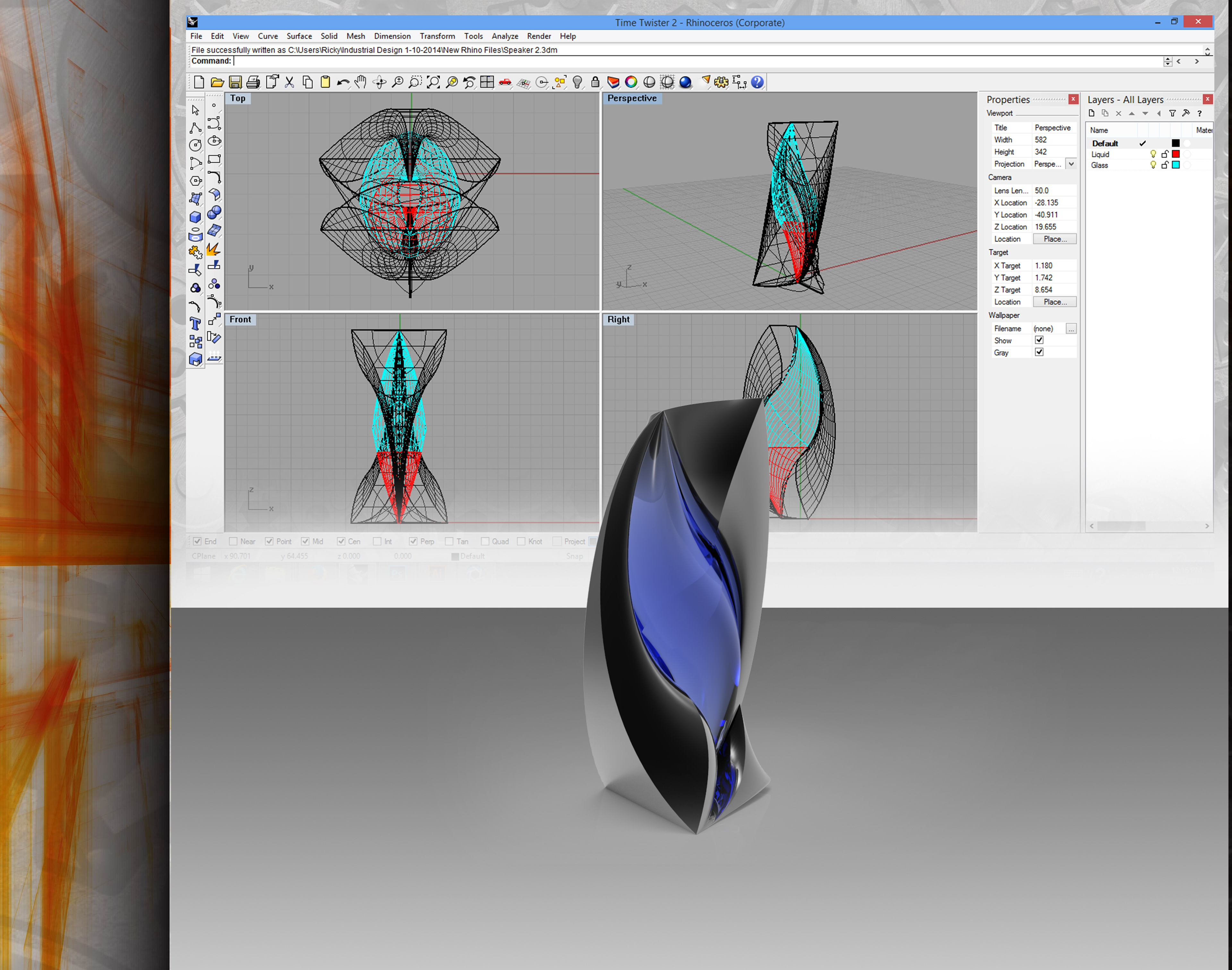Click the red car icon in toolbar

coord(505,82)
